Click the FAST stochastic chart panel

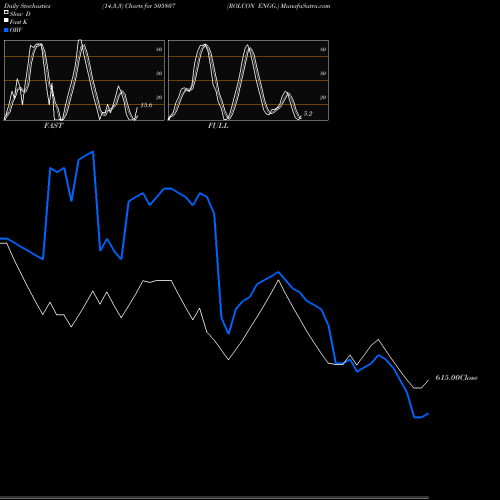(x=84, y=80)
